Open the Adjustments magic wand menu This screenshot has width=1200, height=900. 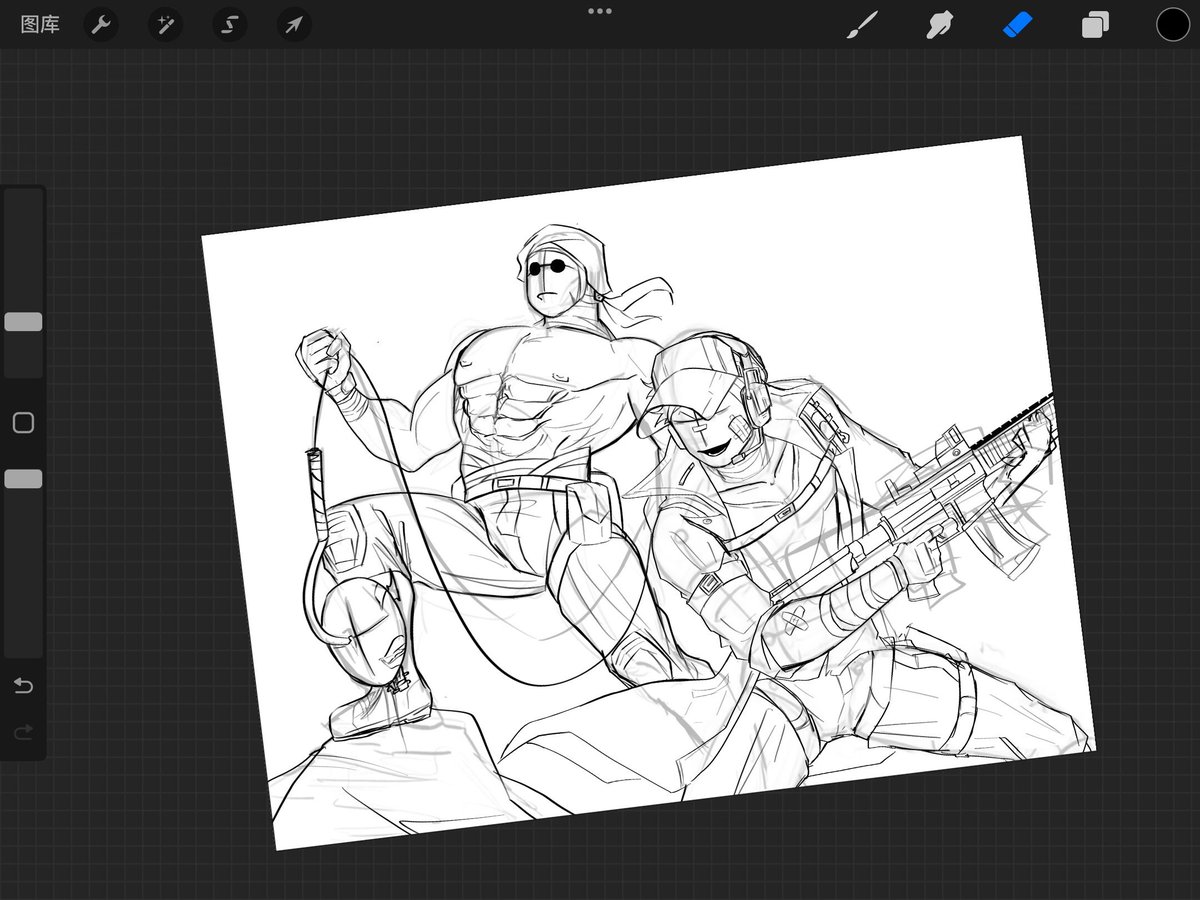(165, 25)
